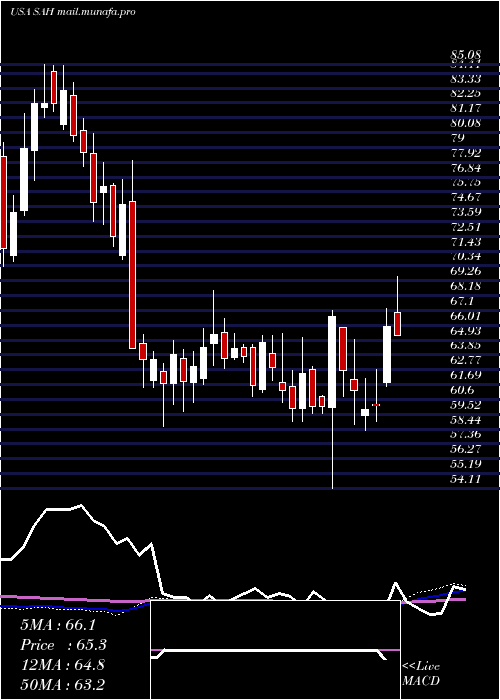This screenshot has height=700, width=500.
Task: Click the 81.17 price axis label
Action: click(x=466, y=108)
